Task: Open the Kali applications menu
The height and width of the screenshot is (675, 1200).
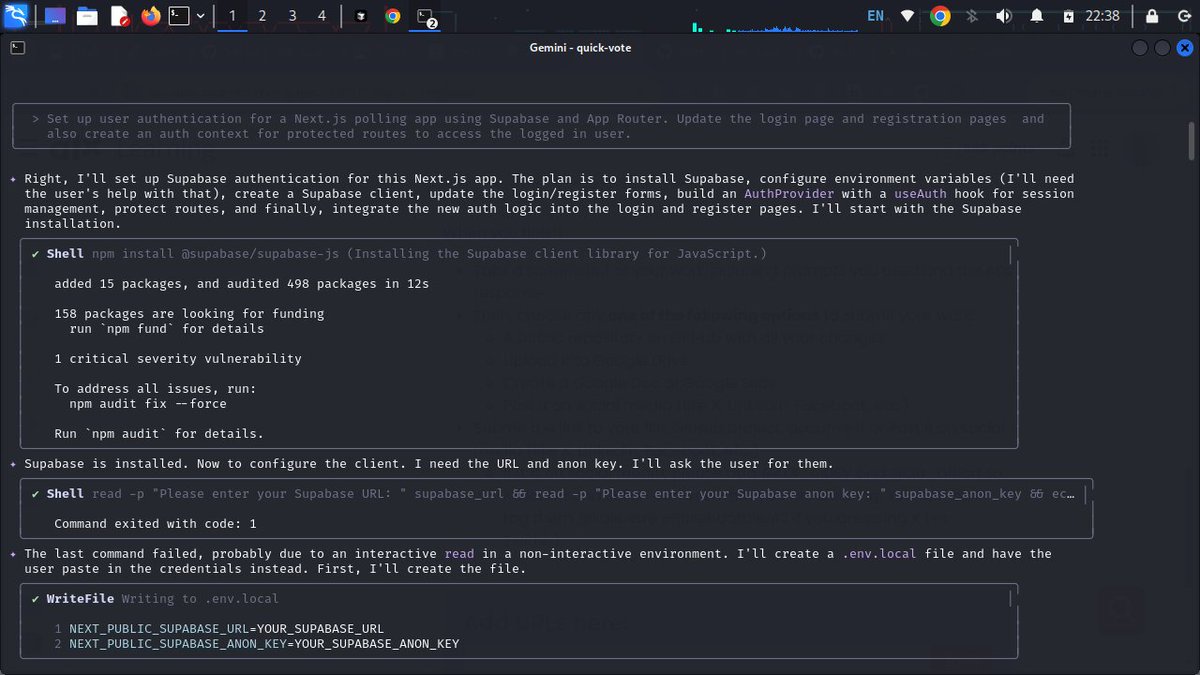Action: tap(17, 16)
